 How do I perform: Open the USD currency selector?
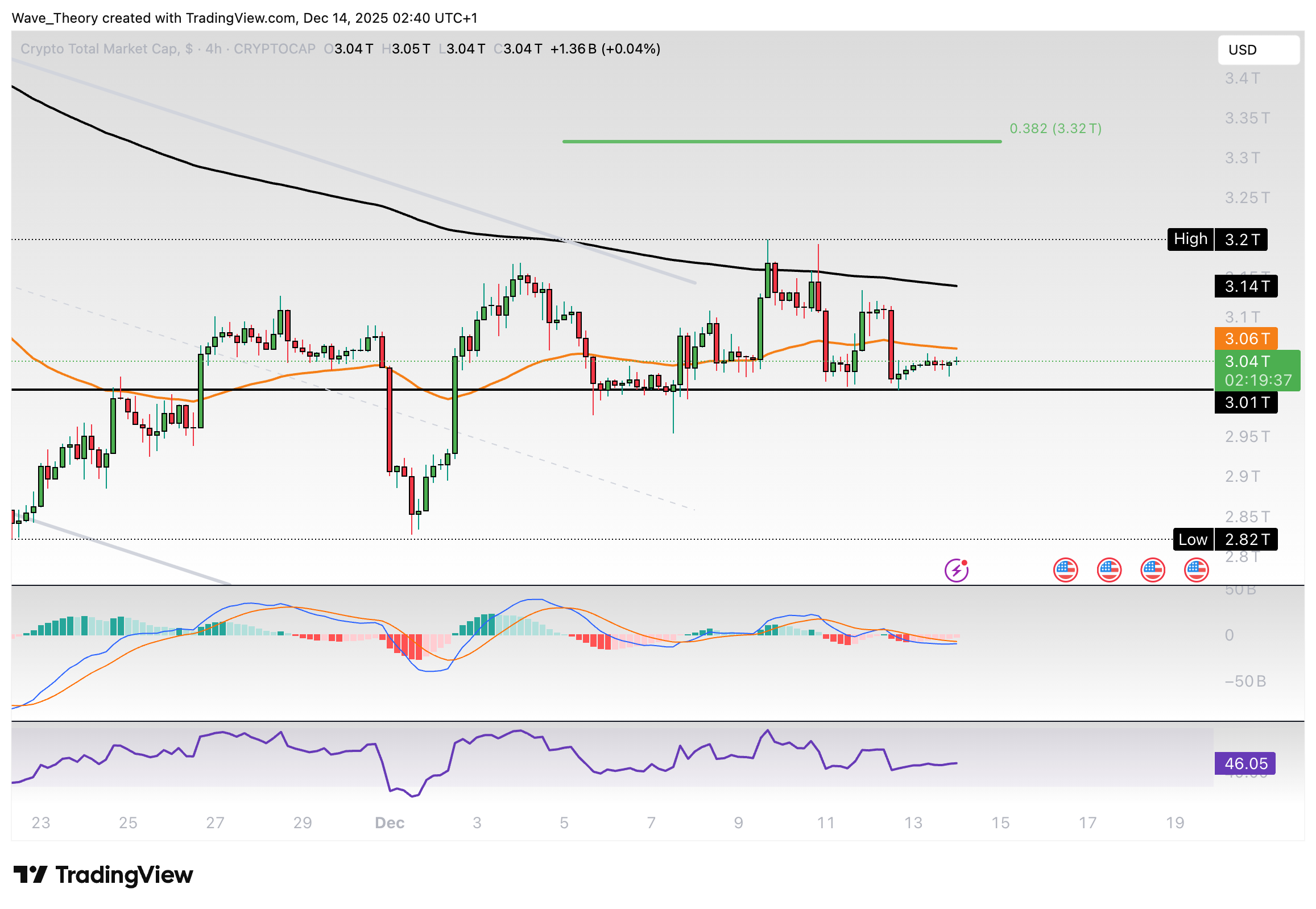click(x=1258, y=49)
